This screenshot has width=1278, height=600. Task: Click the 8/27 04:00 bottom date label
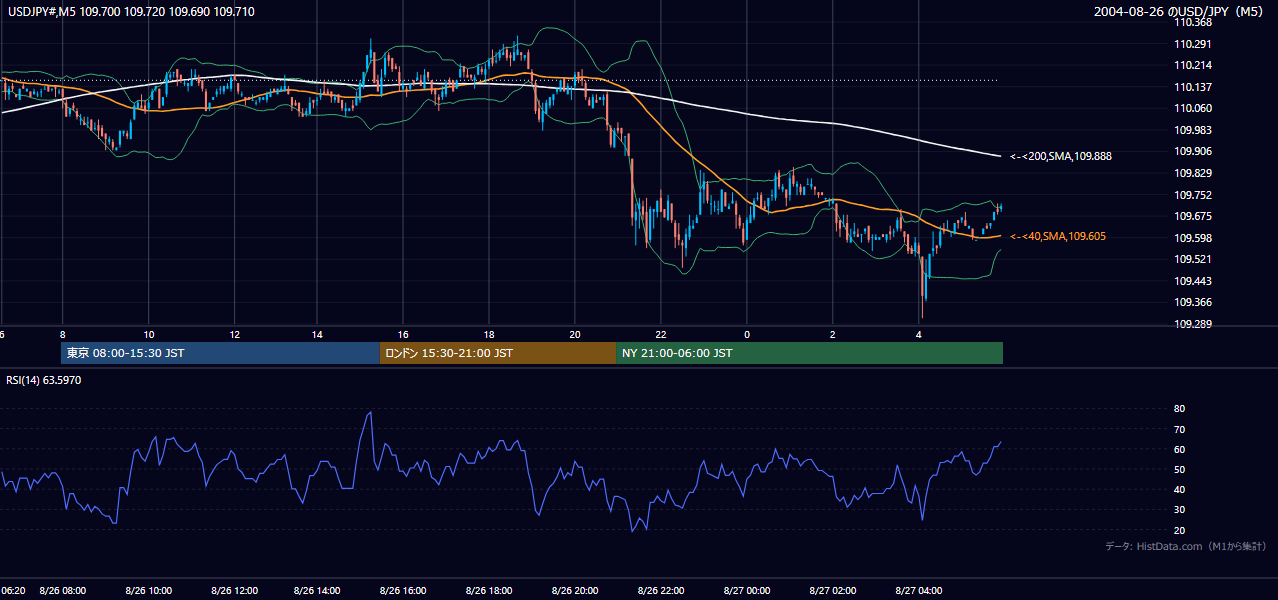pyautogui.click(x=918, y=591)
